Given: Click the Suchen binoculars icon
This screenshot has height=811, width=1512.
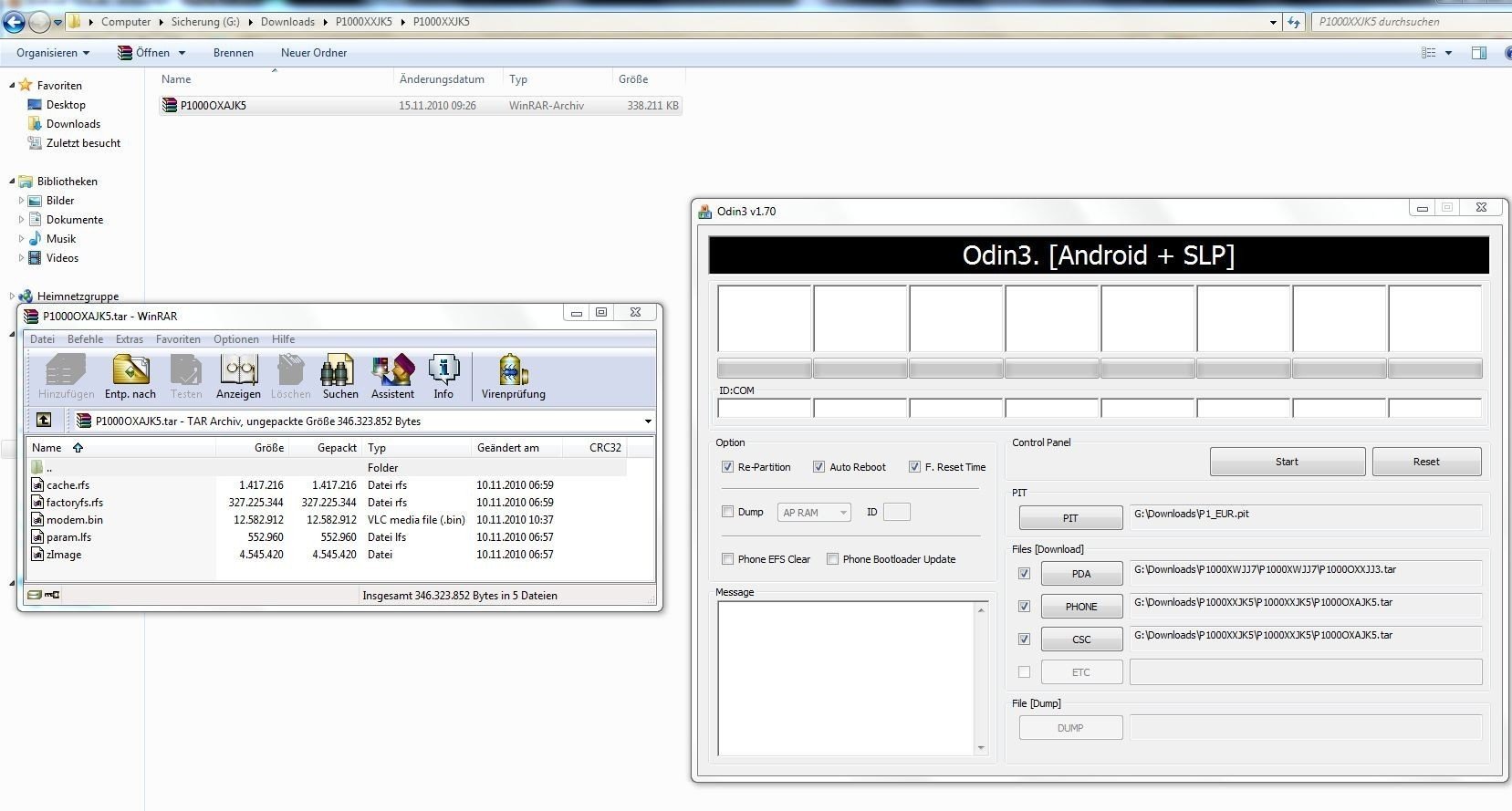Looking at the screenshot, I should [339, 377].
